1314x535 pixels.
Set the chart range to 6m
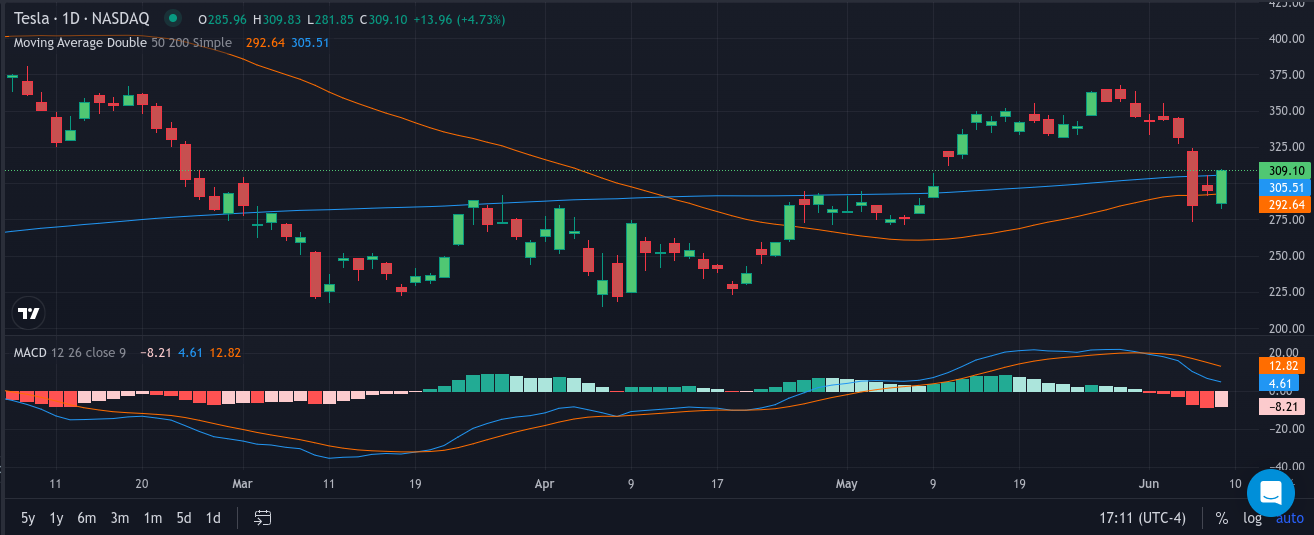(x=87, y=518)
